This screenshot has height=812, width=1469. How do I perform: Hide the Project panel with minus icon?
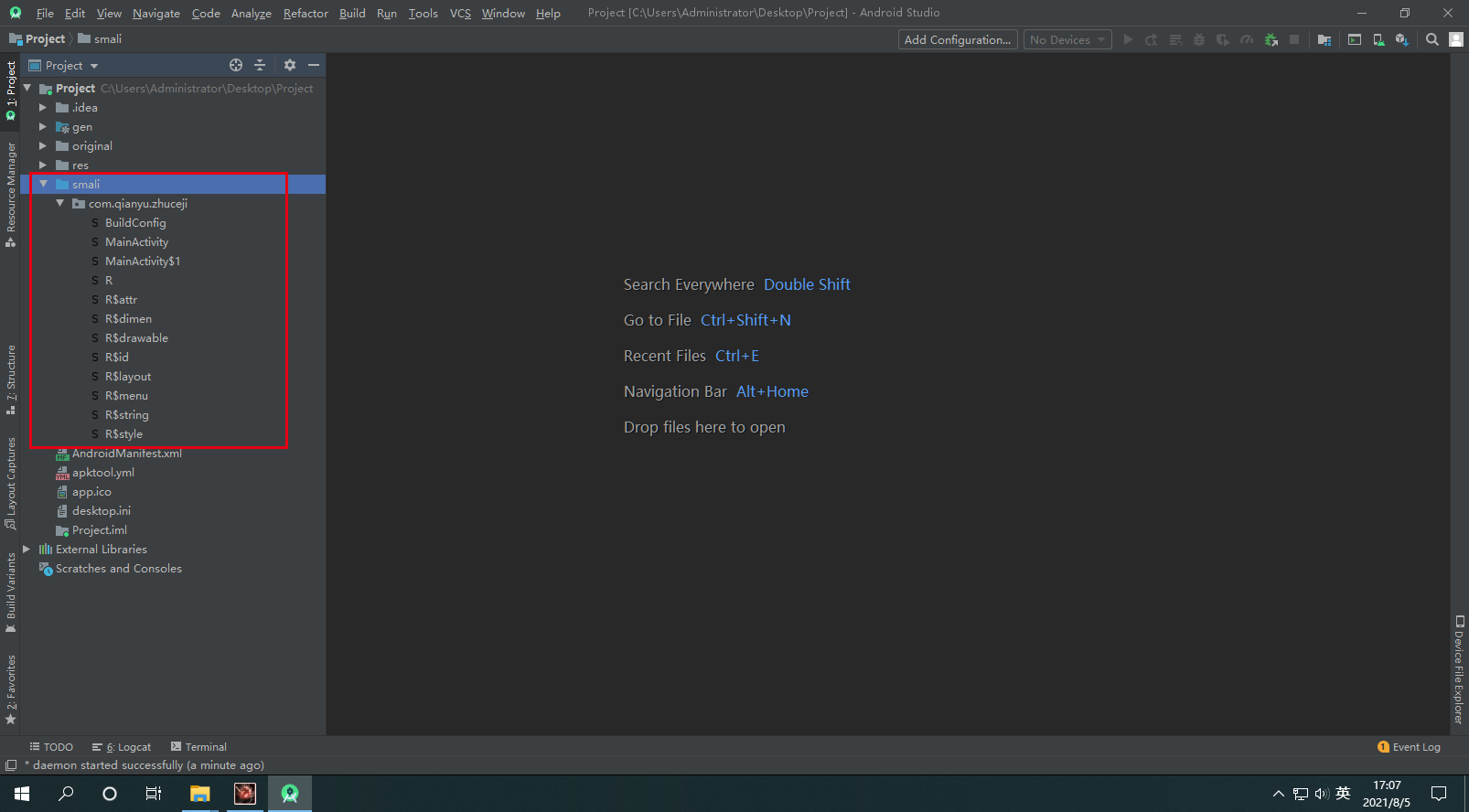(x=314, y=65)
